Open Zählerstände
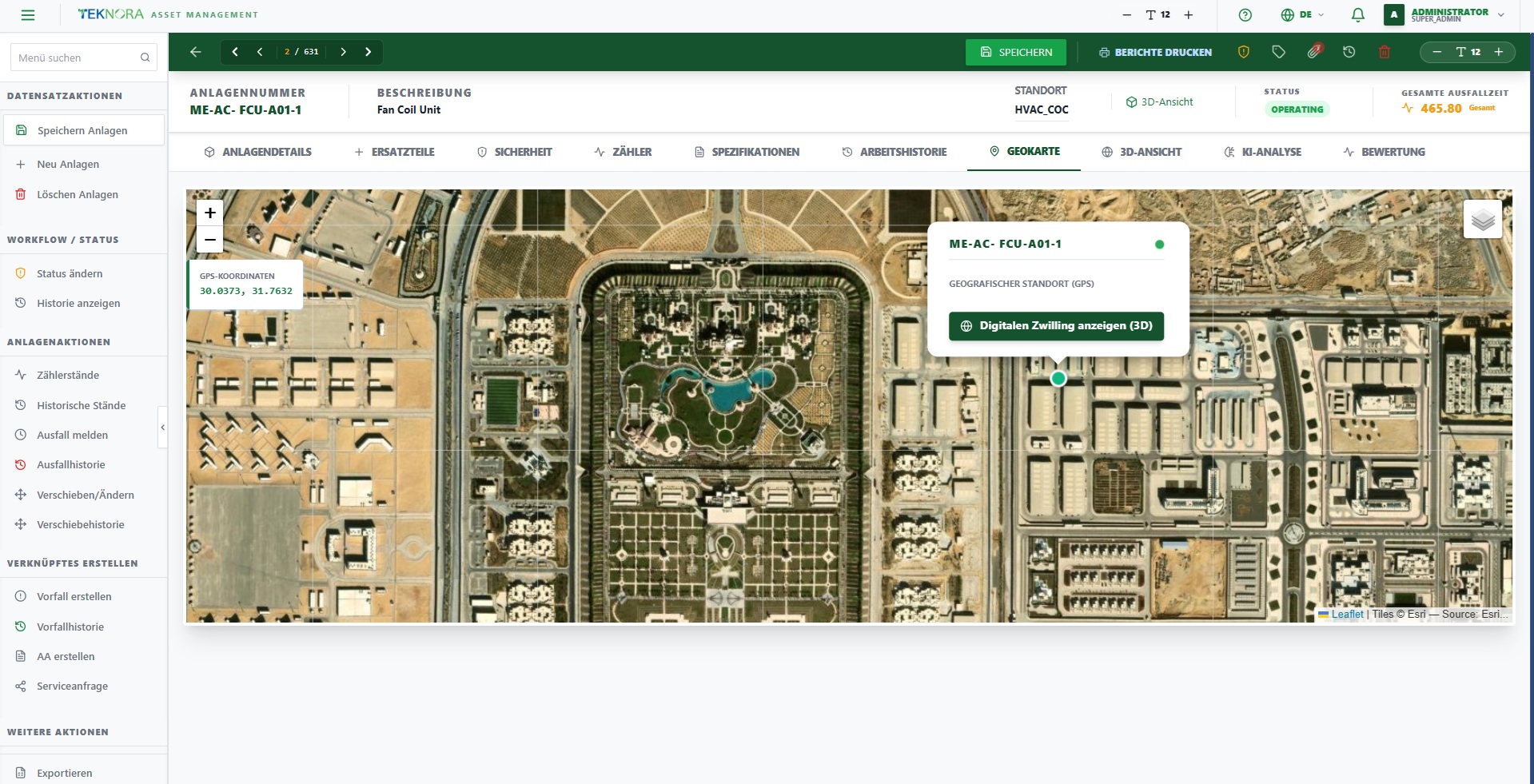Screen dimensions: 1534x784 click(x=83, y=375)
